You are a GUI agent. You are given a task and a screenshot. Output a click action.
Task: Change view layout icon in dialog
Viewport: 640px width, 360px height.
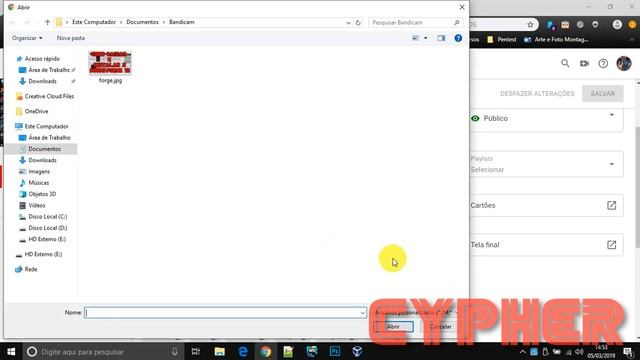[416, 38]
